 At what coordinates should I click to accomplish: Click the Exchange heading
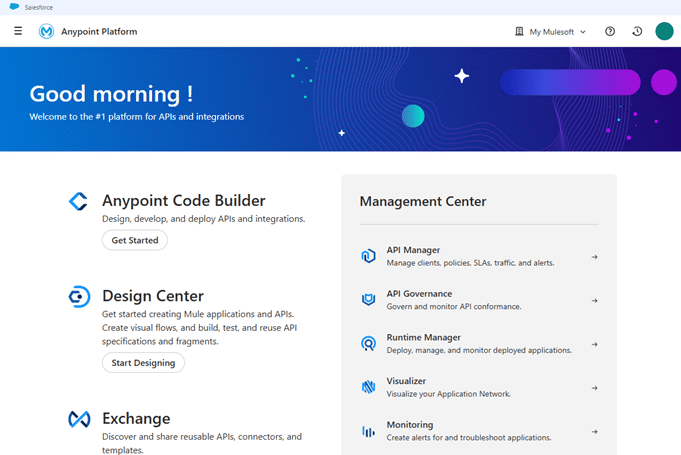pos(136,418)
